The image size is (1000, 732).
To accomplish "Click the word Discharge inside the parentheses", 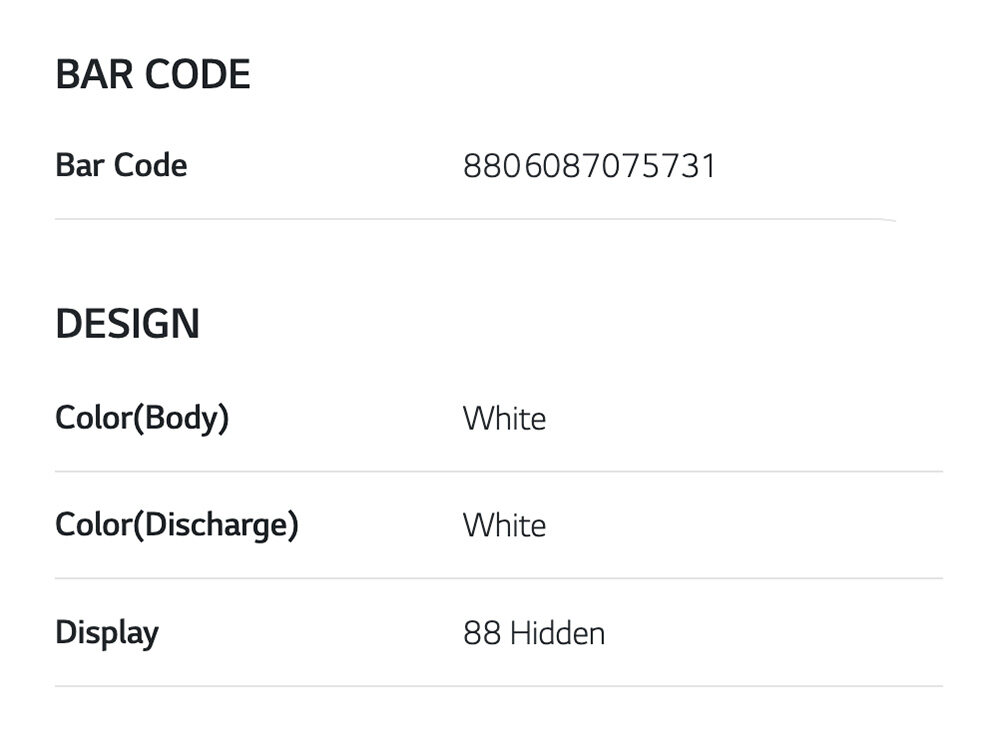I will [x=216, y=525].
